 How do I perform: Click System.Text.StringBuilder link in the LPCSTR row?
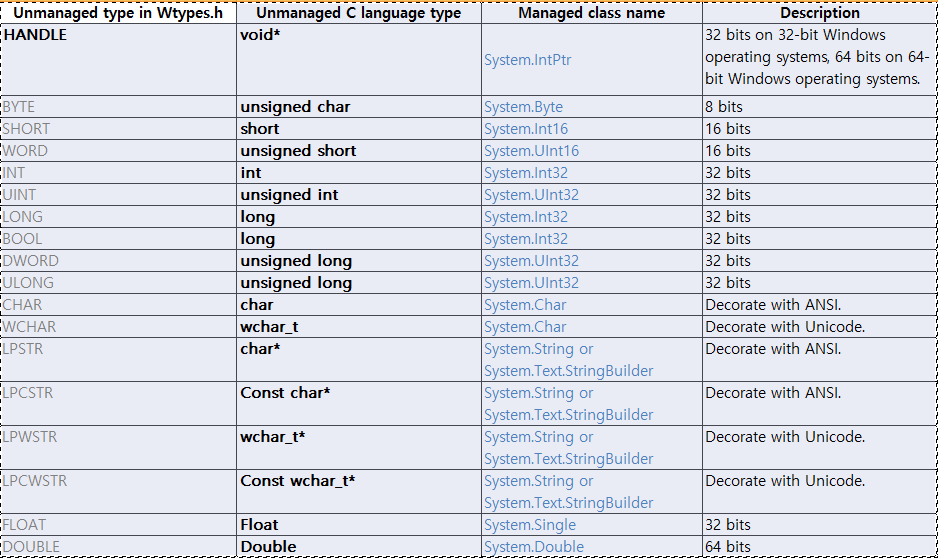coord(568,415)
